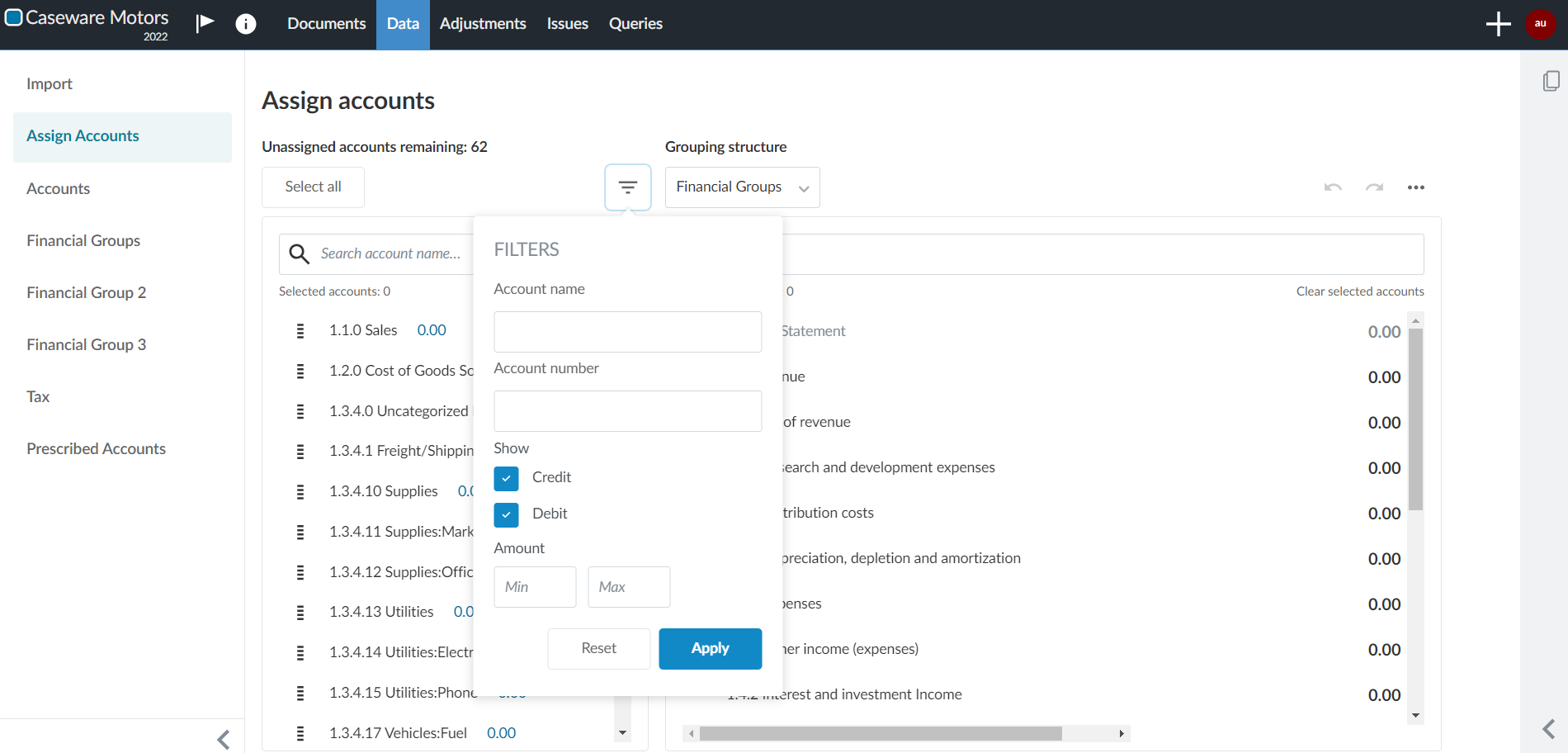Open the Grouping structure dropdown
Screen dimensions: 1568x753
[741, 187]
